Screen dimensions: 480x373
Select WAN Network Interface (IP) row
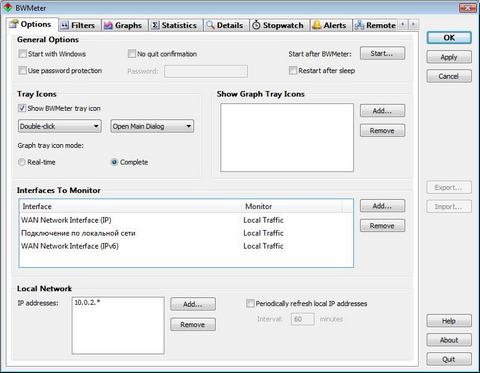tap(186, 220)
